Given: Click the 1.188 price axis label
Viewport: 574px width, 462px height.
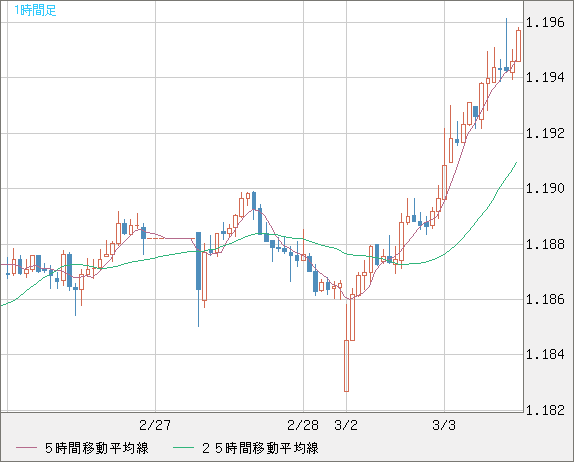Looking at the screenshot, I should tap(545, 244).
